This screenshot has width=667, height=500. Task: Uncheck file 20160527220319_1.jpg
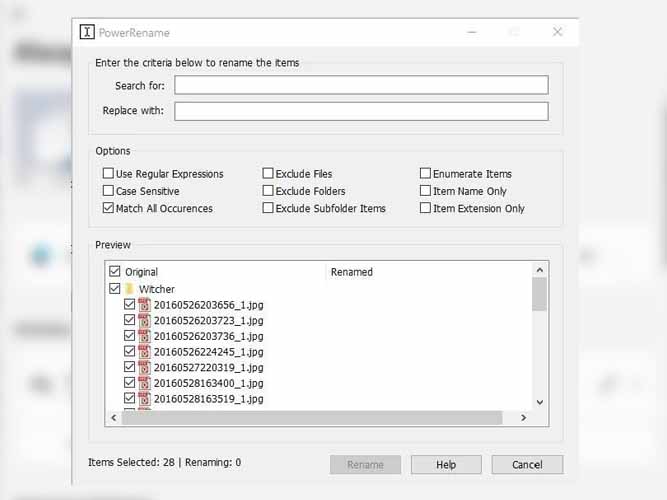(x=130, y=367)
